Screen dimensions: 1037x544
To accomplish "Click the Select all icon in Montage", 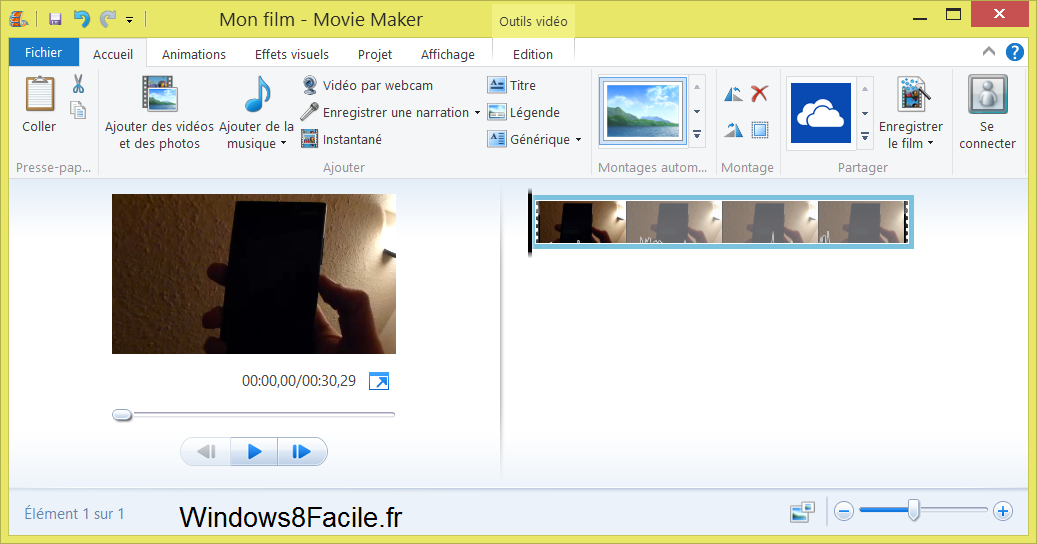I will point(761,130).
